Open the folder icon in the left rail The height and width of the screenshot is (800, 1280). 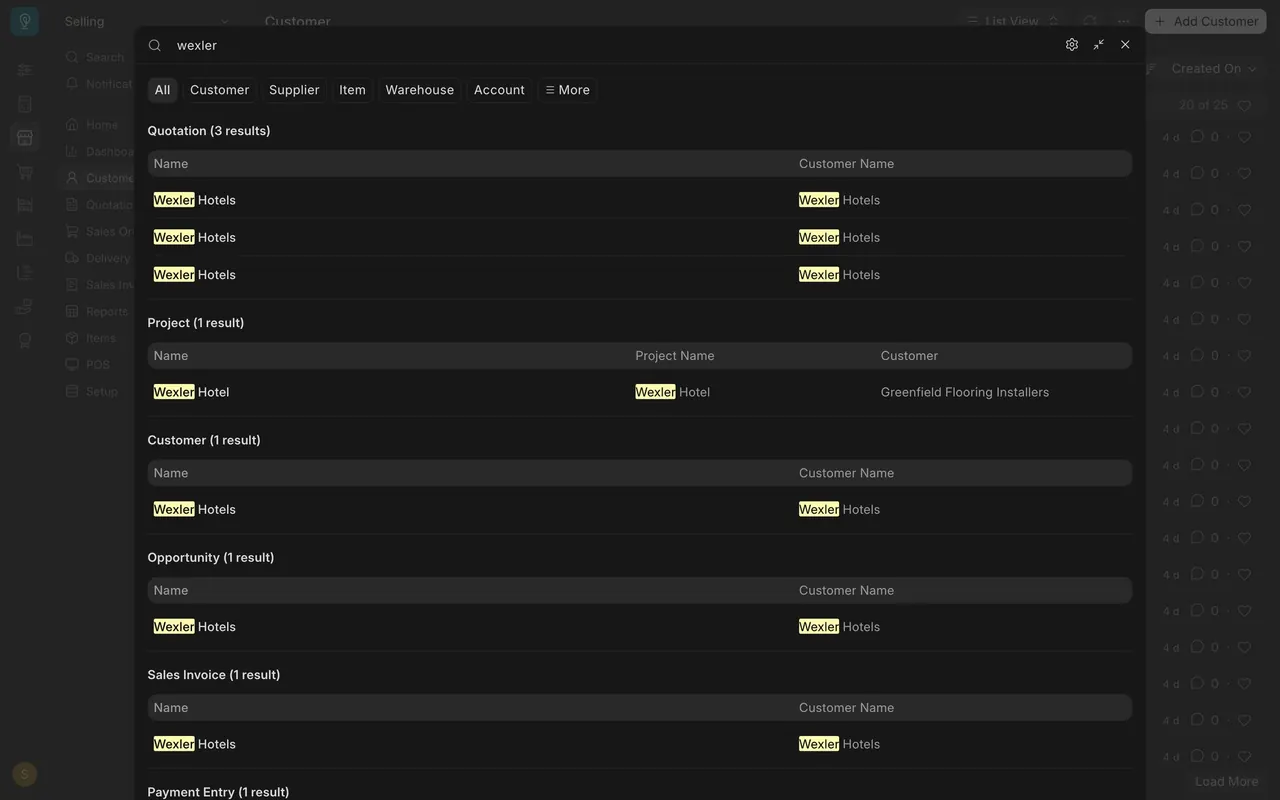(25, 239)
